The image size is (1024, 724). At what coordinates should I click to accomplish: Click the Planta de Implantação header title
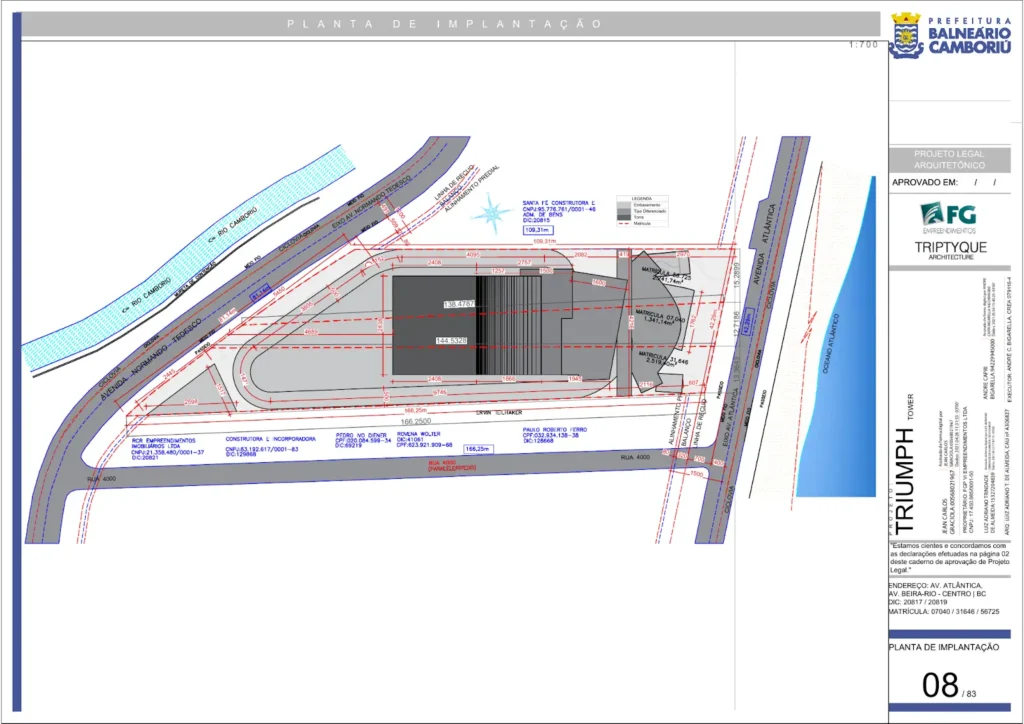tap(444, 23)
